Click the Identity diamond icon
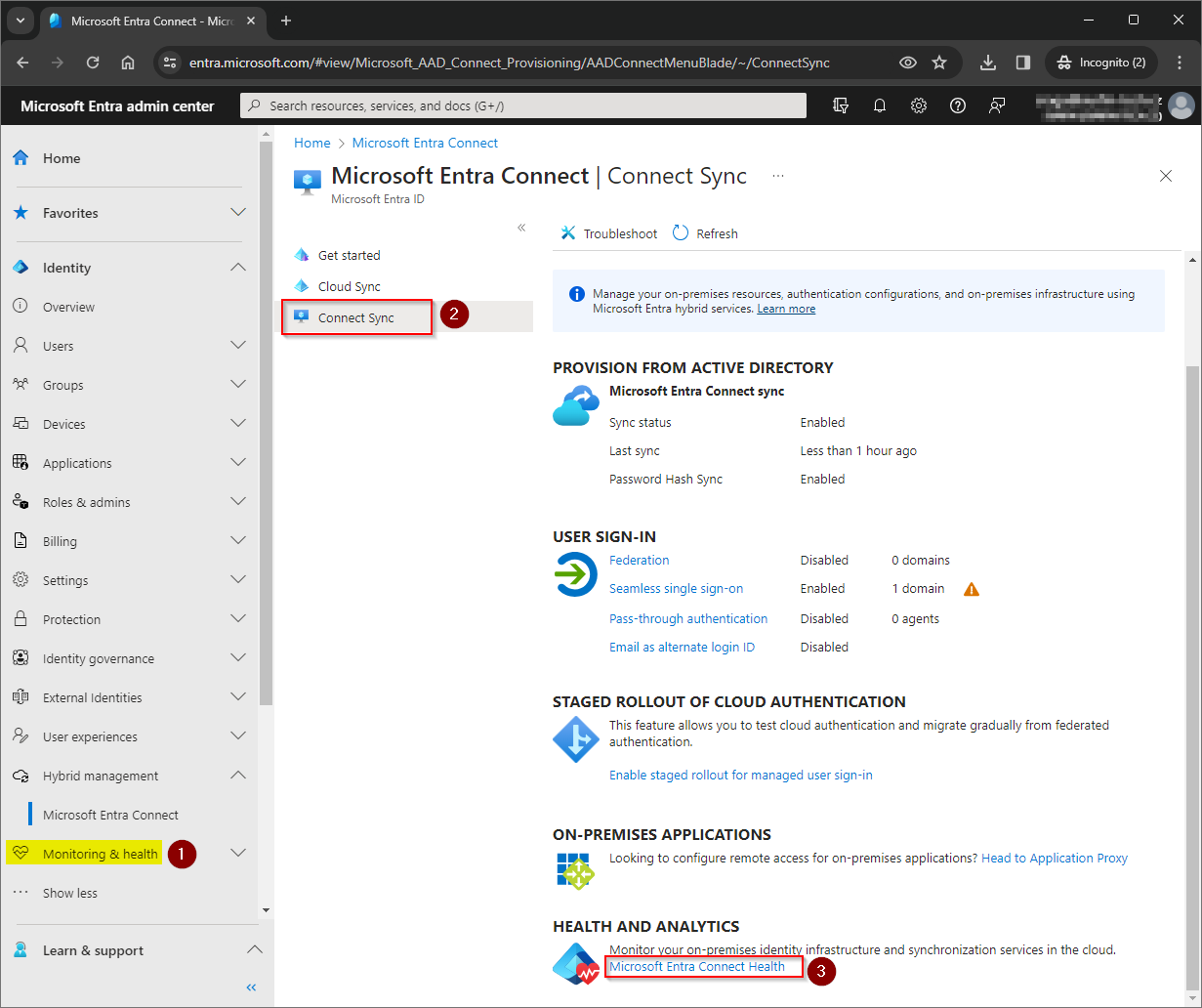 pos(21,268)
